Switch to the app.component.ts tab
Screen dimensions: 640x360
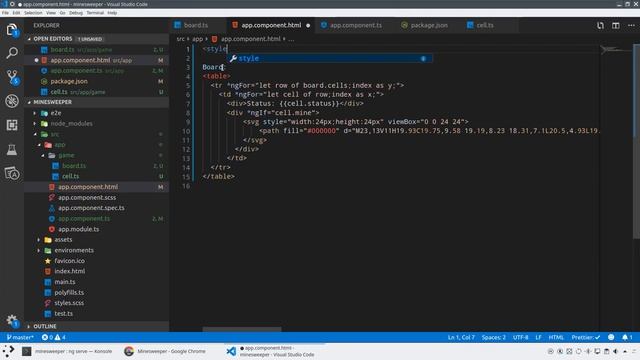[356, 25]
